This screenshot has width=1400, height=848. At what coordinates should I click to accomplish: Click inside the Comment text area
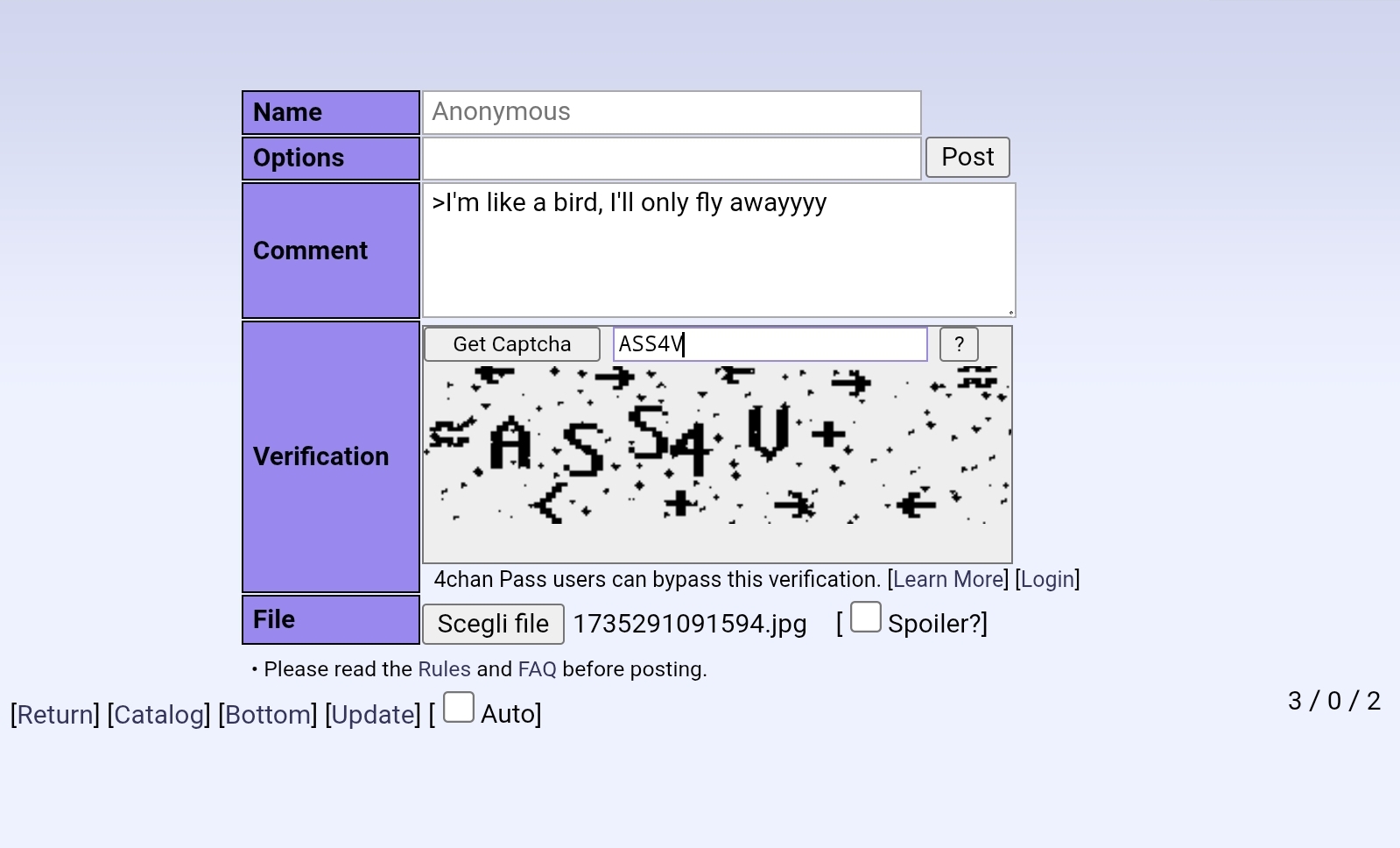719,251
